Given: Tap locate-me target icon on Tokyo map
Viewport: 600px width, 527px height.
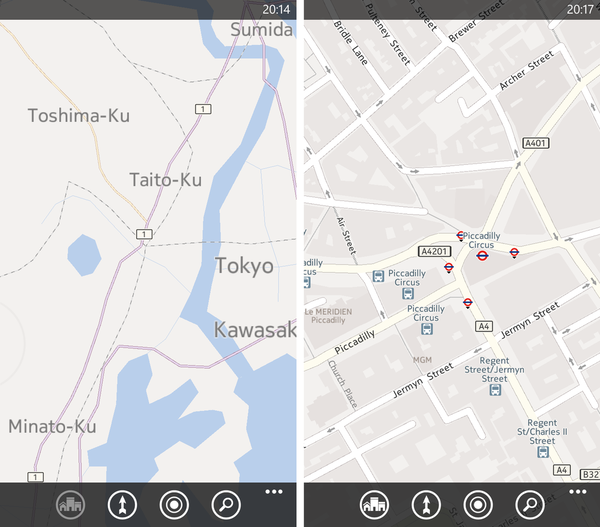Looking at the screenshot, I should tap(174, 505).
